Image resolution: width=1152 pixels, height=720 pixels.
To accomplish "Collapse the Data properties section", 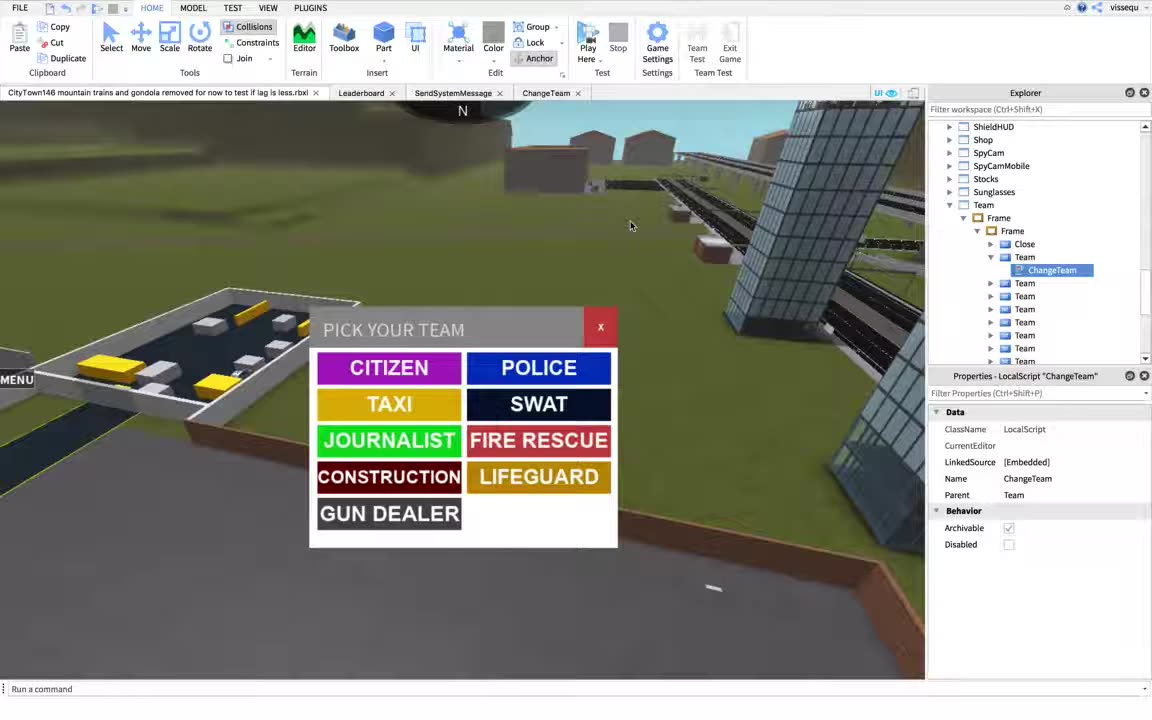I will coord(937,412).
